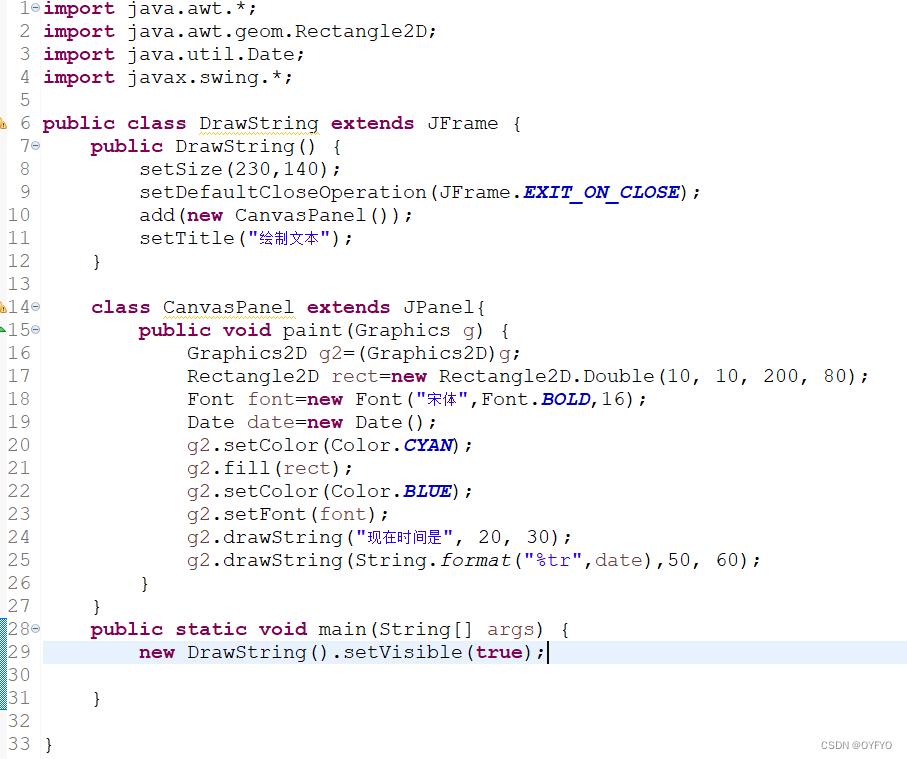The height and width of the screenshot is (759, 907).
Task: Click JFrame superclass name on line 6
Action: [463, 123]
